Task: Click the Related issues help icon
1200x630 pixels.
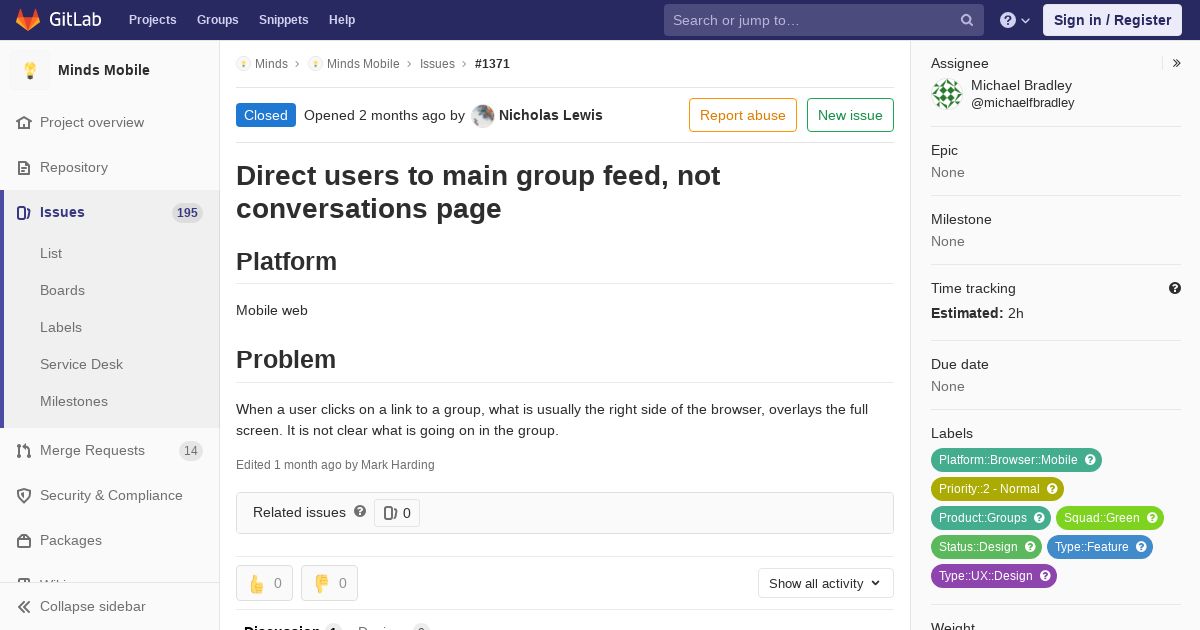Action: click(360, 511)
